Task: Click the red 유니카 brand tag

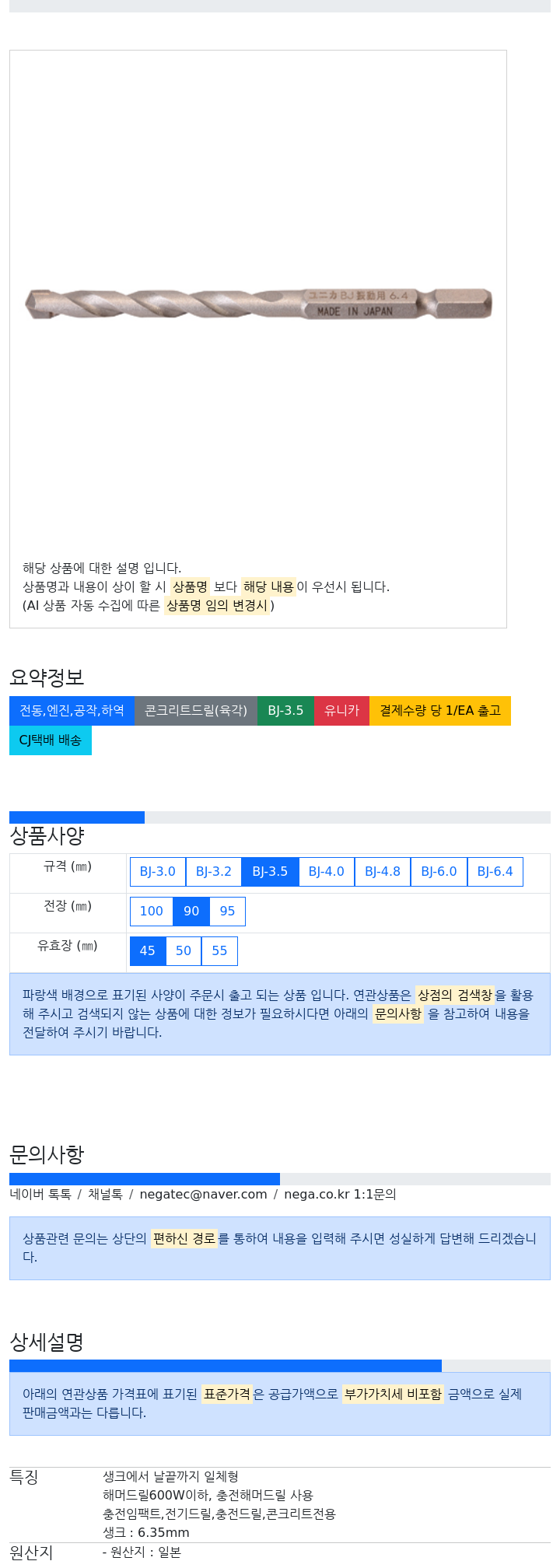Action: tap(342, 711)
